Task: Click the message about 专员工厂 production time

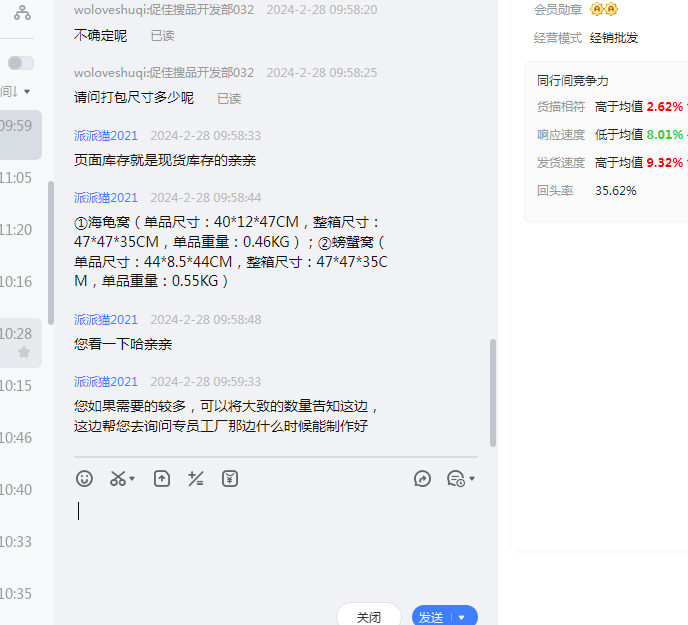Action: point(226,416)
